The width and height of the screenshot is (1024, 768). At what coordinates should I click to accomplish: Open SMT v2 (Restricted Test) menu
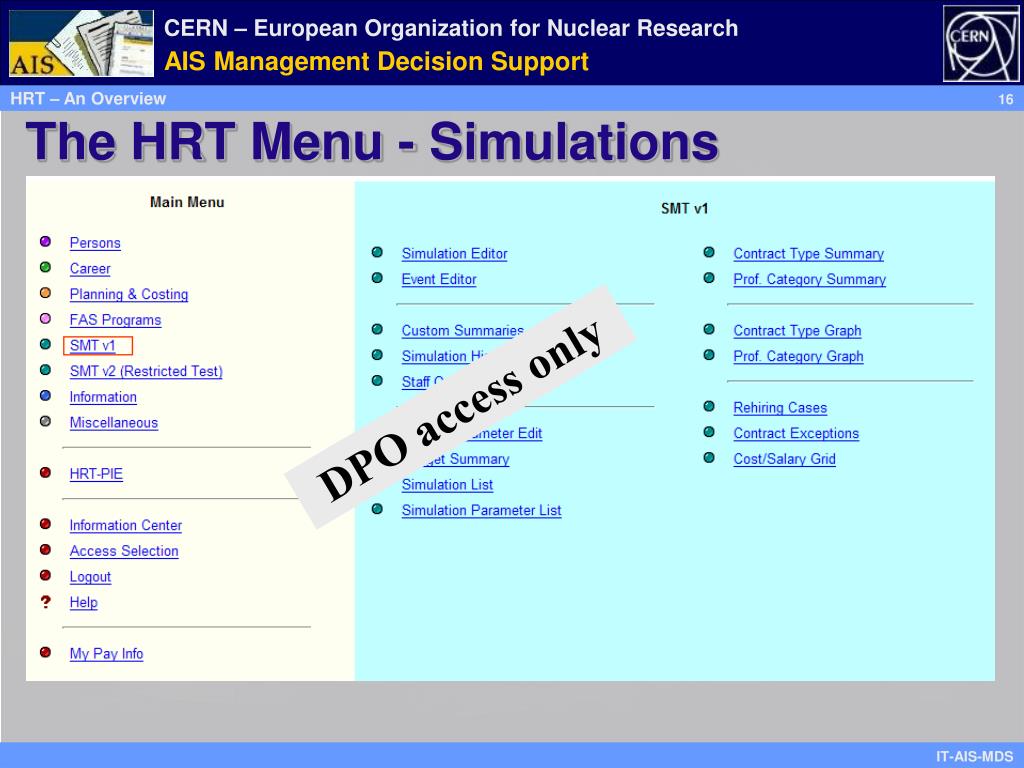[x=146, y=371]
